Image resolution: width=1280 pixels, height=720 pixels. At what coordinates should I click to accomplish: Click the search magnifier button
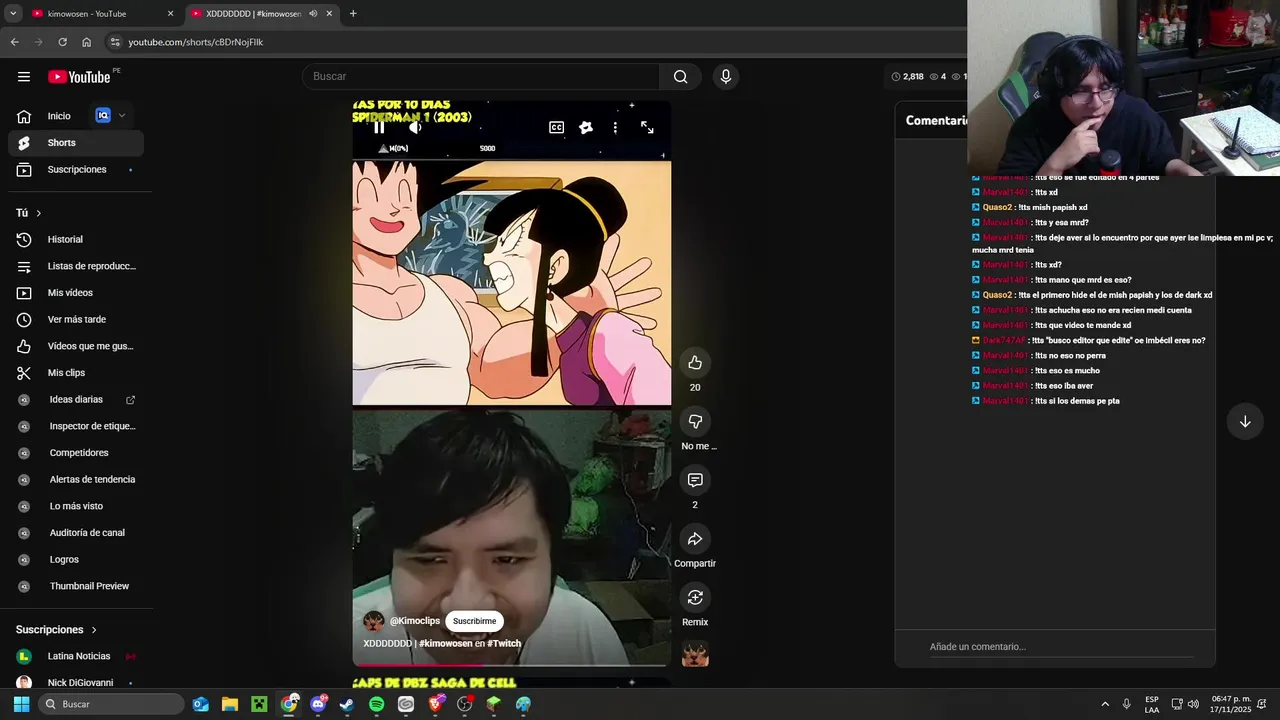click(x=680, y=77)
